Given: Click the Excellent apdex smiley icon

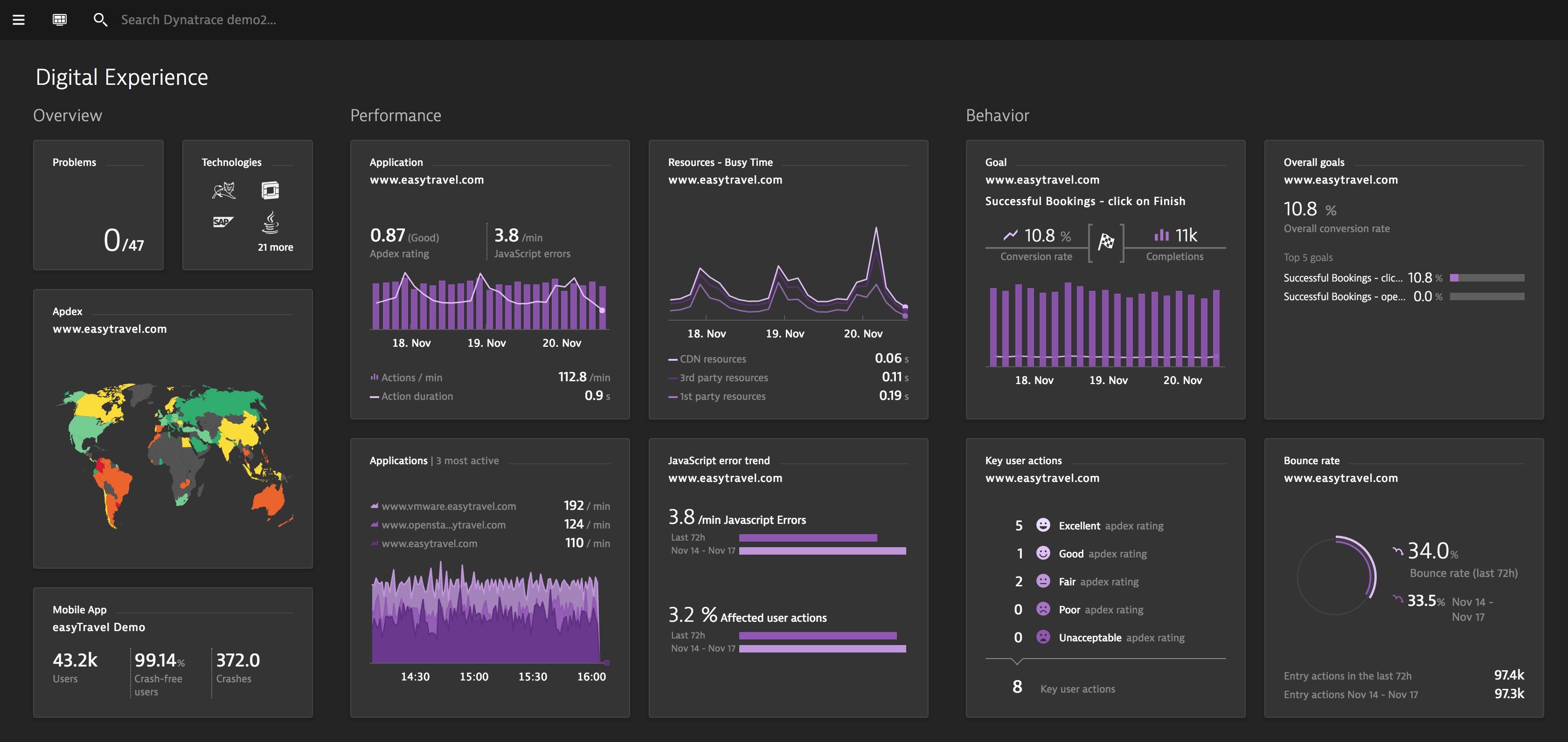Looking at the screenshot, I should point(1043,525).
